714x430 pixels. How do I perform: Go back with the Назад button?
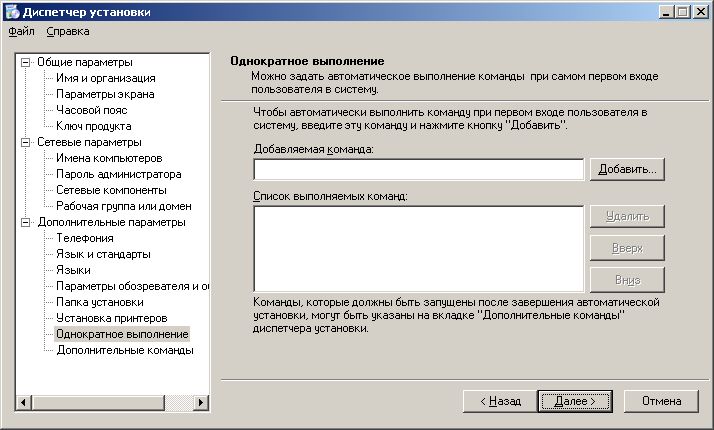[498, 400]
